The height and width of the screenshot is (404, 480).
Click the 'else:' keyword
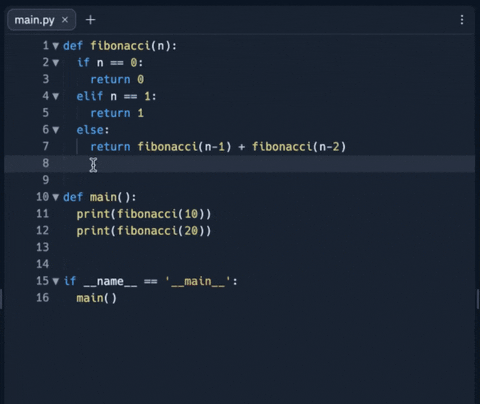coord(93,130)
